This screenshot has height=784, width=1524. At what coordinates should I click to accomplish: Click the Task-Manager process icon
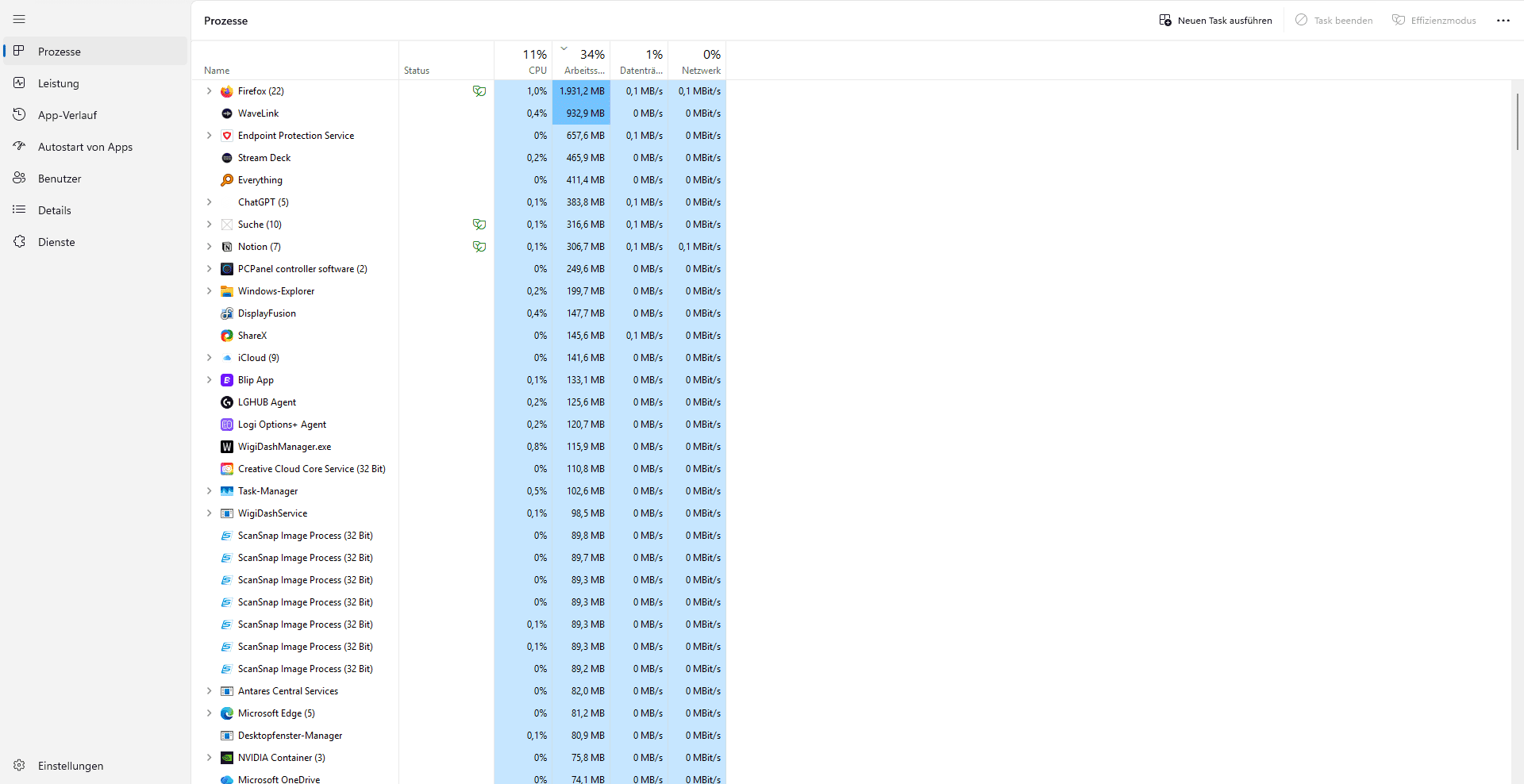pos(227,491)
